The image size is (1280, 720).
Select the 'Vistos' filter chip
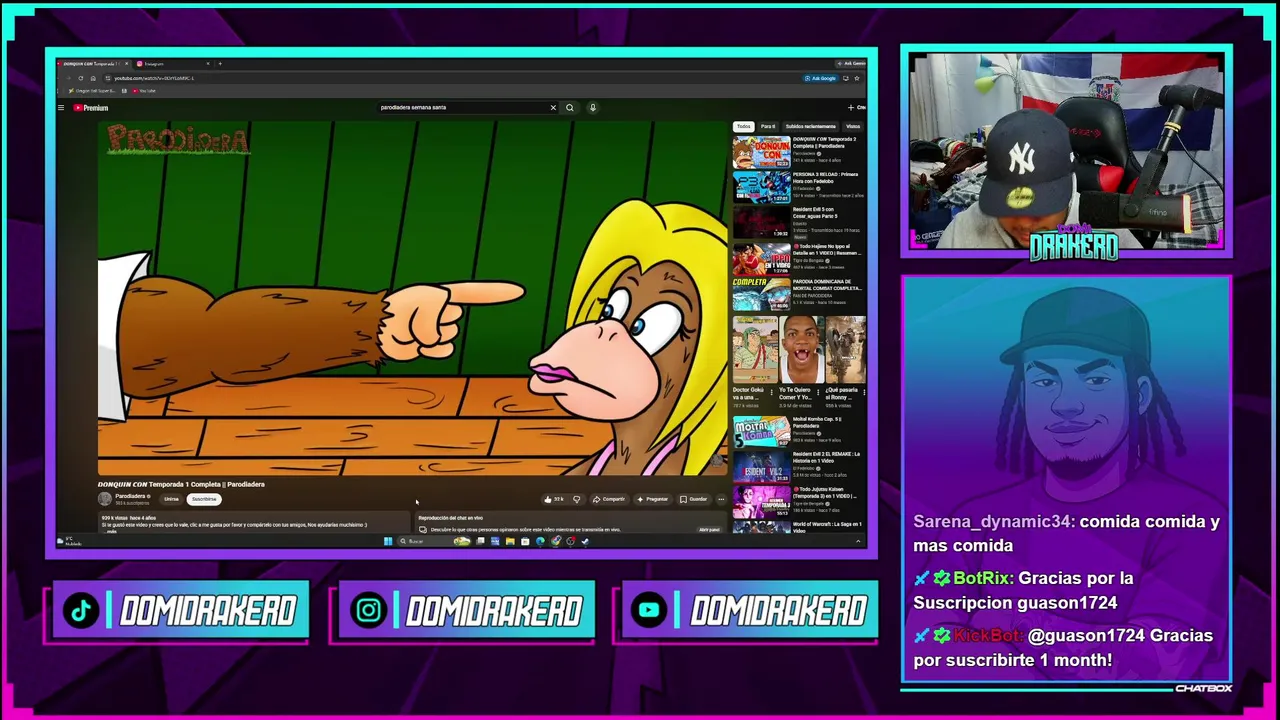(853, 127)
